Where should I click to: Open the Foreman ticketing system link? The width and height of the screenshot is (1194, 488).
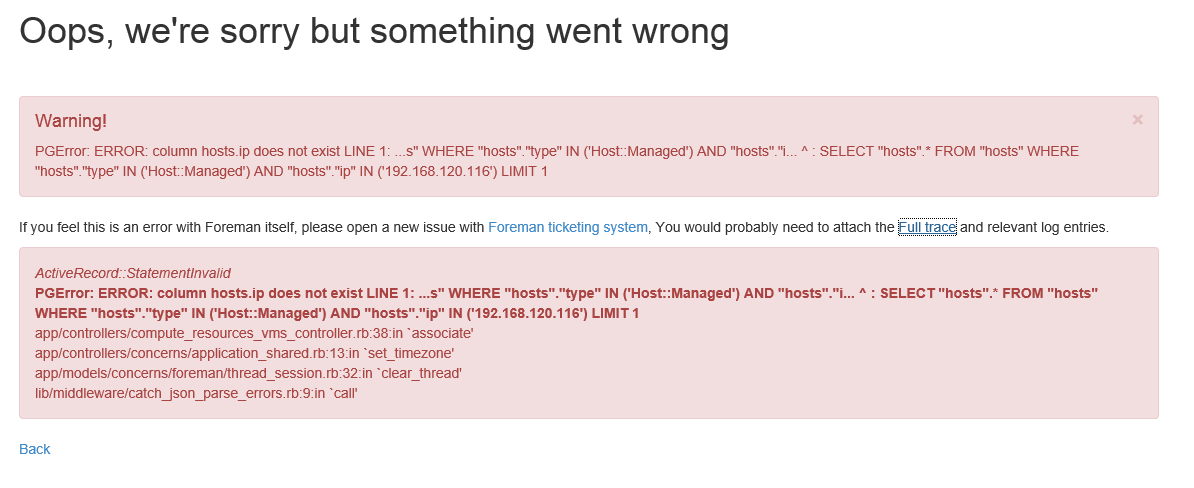coord(568,227)
